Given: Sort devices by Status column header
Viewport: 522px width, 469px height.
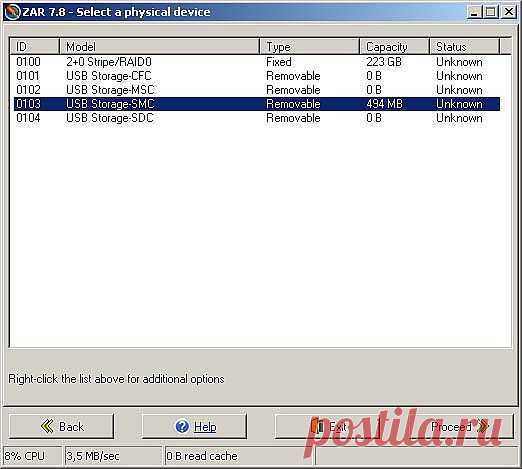Looking at the screenshot, I should point(465,46).
